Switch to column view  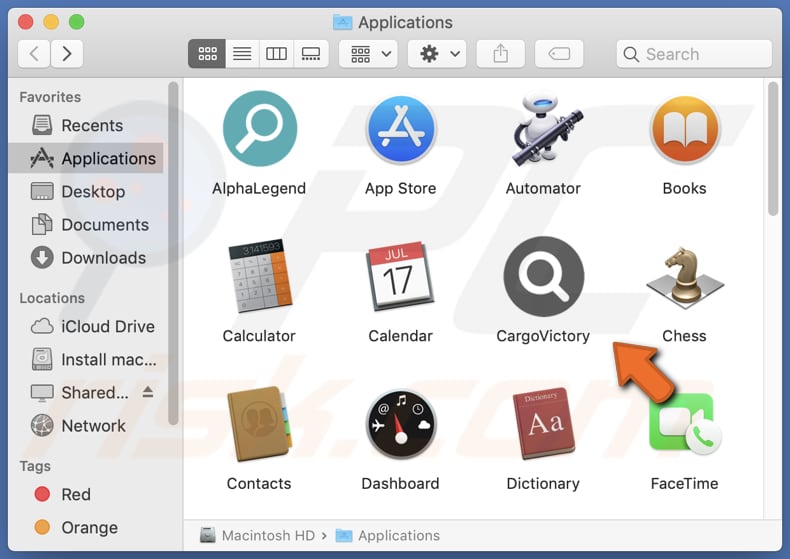point(277,53)
